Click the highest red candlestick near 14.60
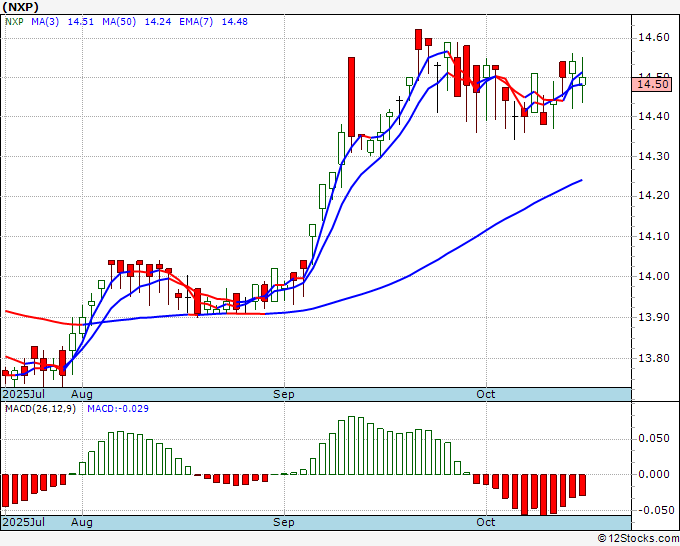The height and width of the screenshot is (546, 680). (418, 39)
